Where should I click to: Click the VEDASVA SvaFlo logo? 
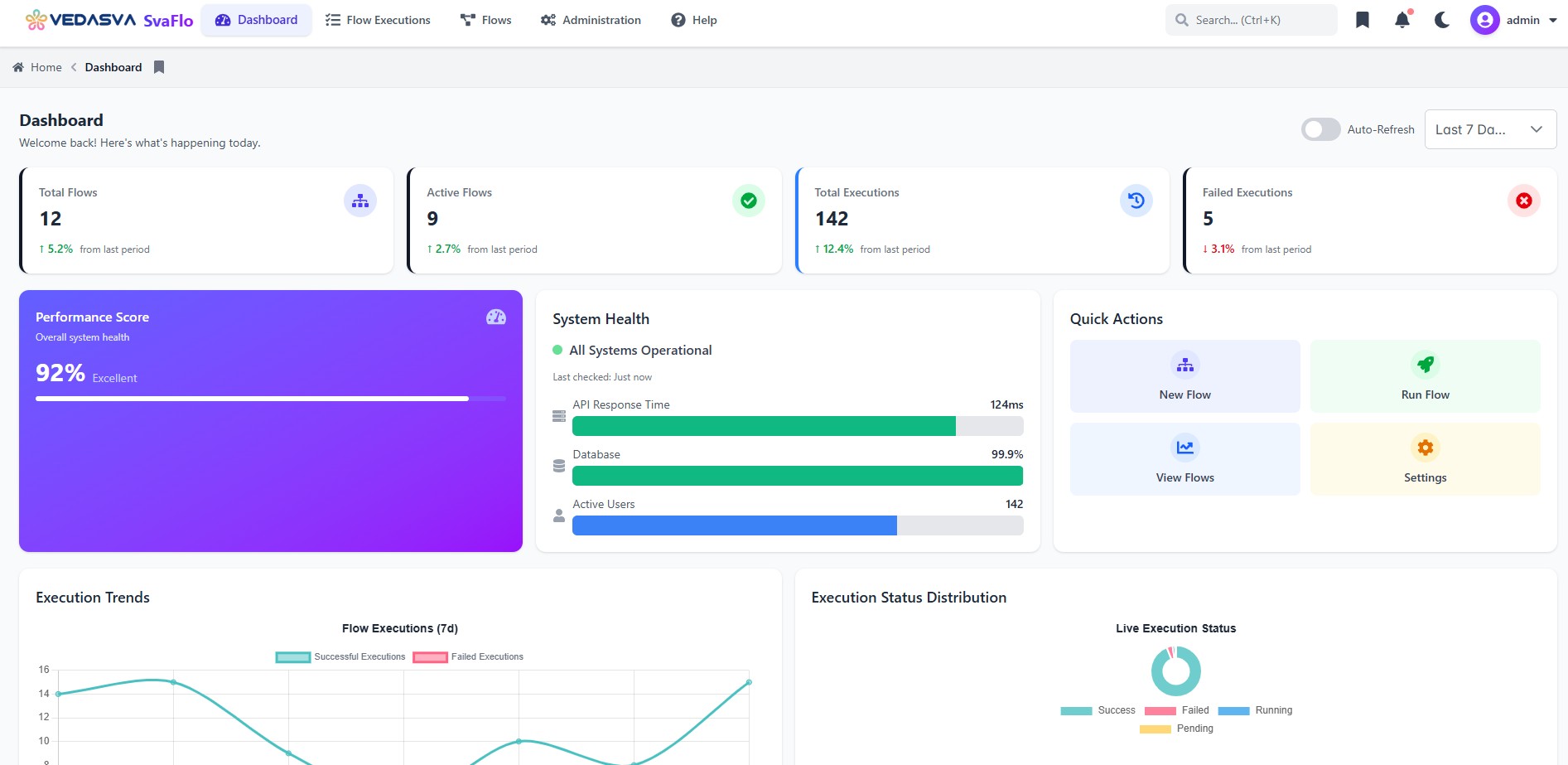(109, 20)
